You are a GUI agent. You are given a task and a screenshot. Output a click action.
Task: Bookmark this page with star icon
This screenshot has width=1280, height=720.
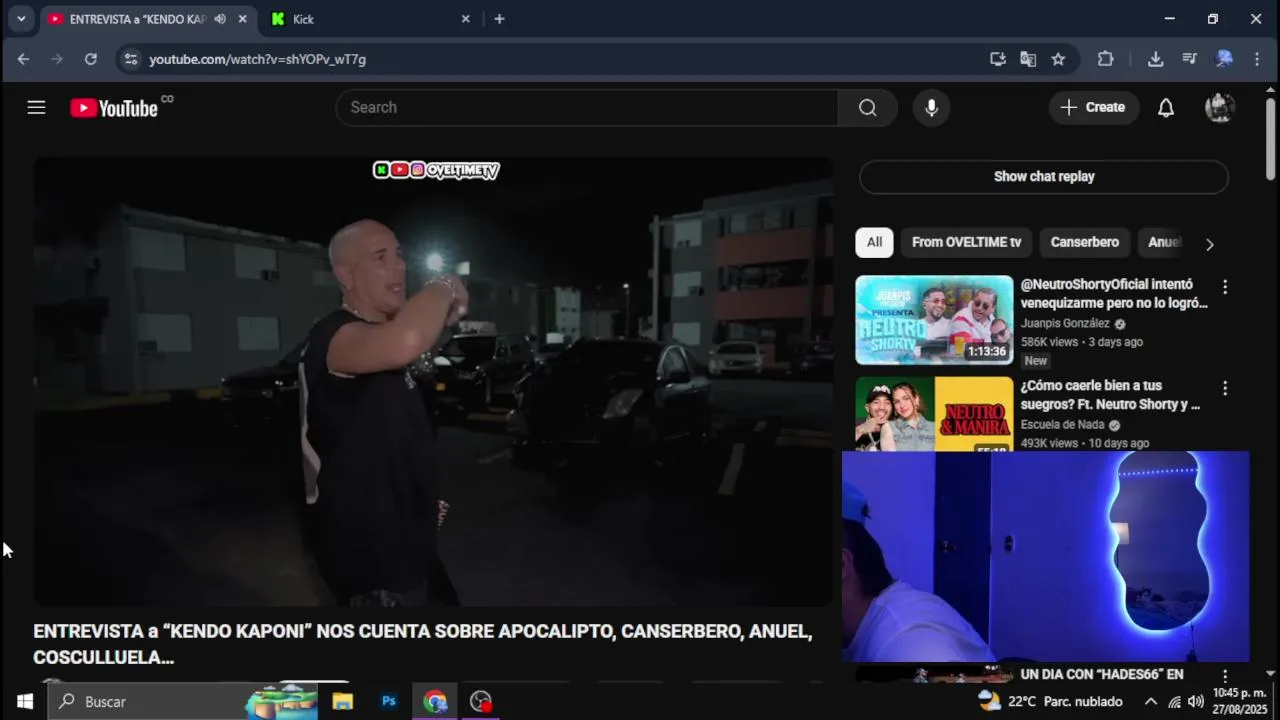(x=1058, y=59)
